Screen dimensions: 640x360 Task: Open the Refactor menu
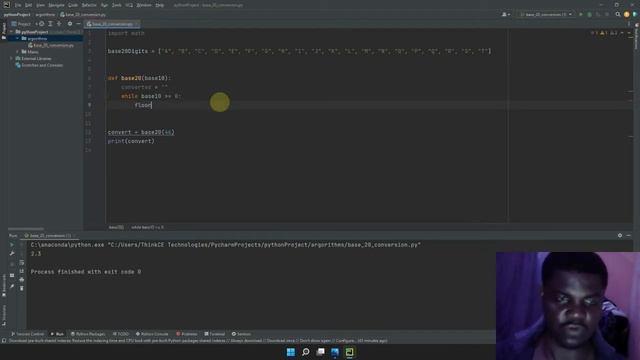[x=89, y=5]
